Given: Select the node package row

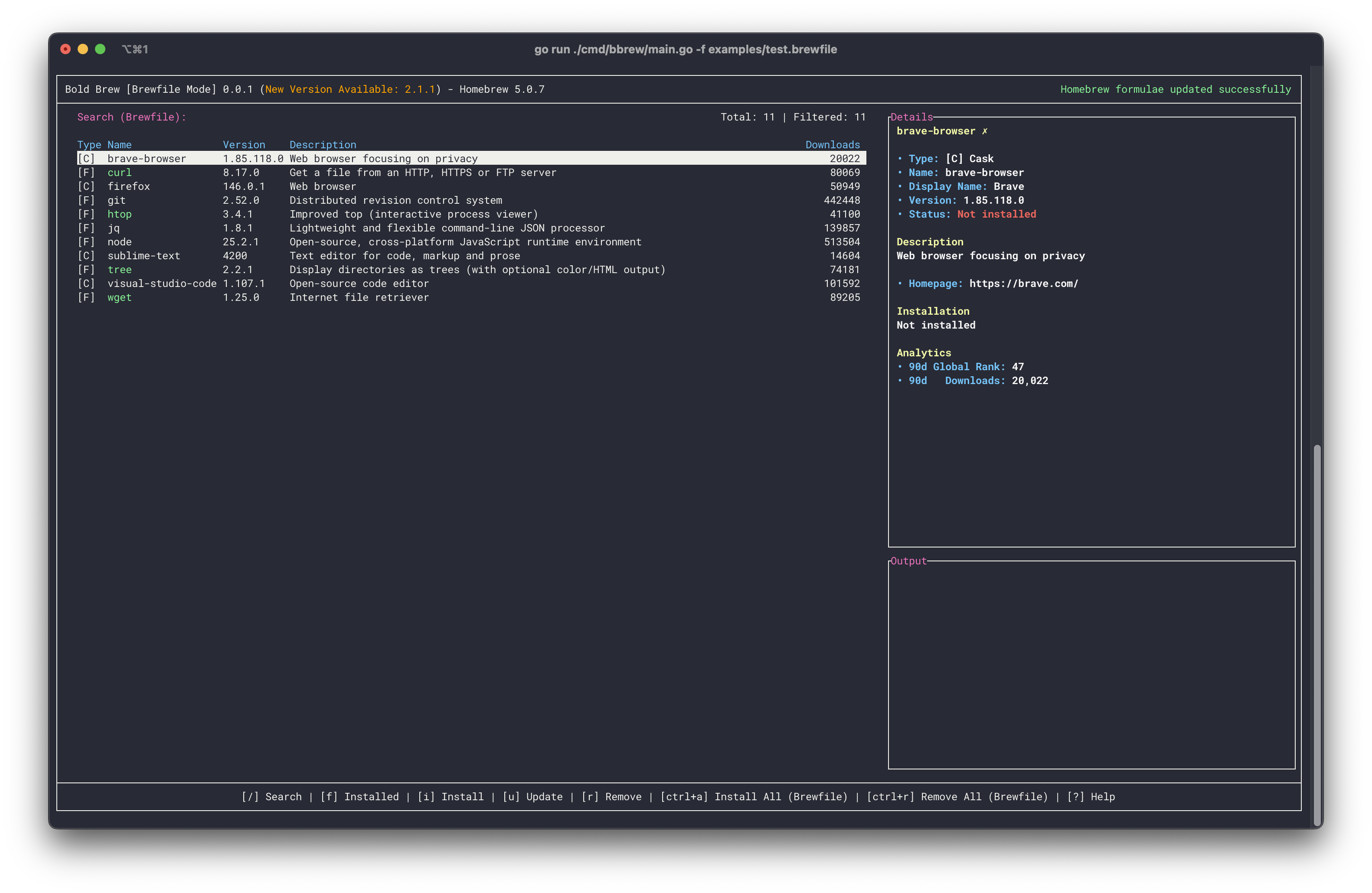Looking at the screenshot, I should [119, 241].
